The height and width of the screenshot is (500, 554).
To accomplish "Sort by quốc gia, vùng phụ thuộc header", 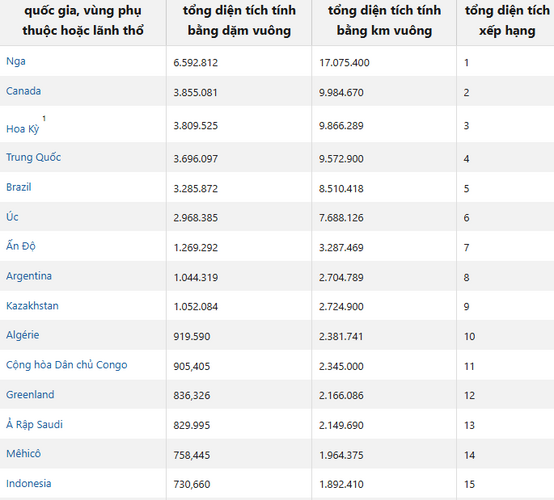I will 83,20.
